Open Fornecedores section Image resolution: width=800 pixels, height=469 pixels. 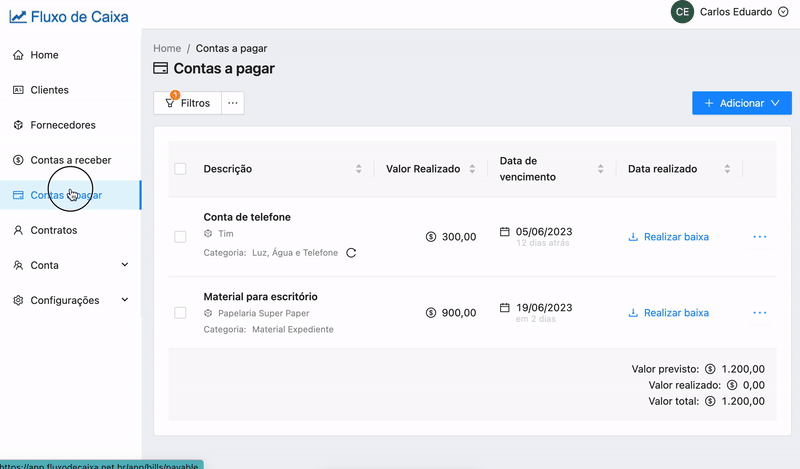pos(70,125)
